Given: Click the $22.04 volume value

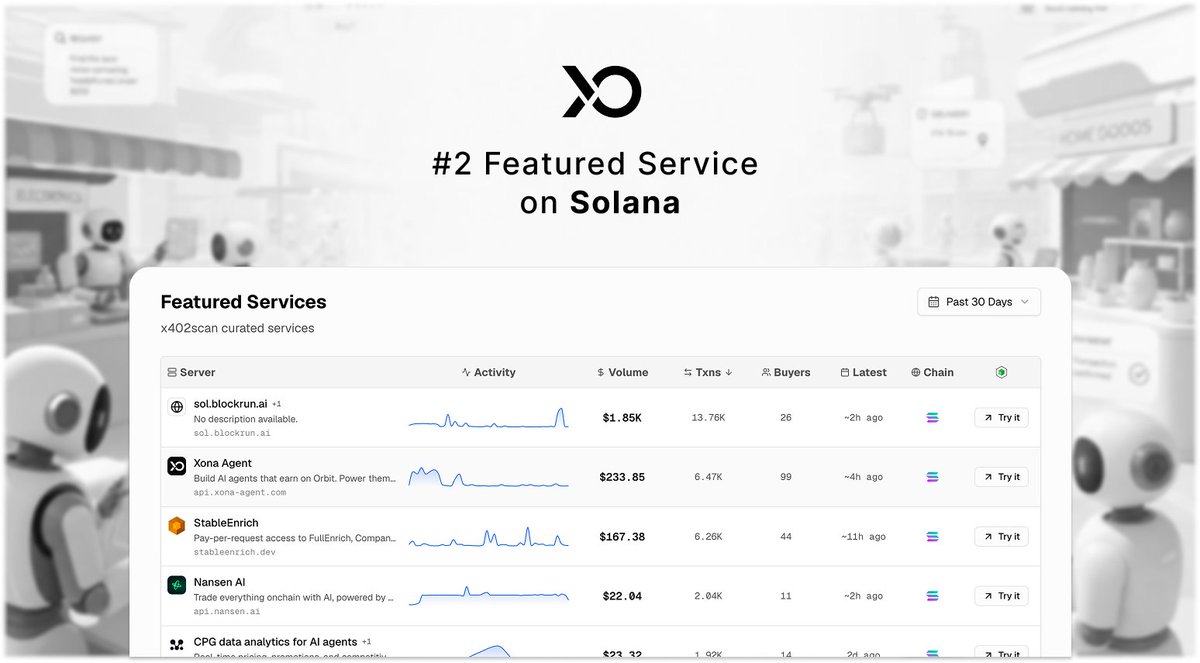Looking at the screenshot, I should [x=622, y=596].
